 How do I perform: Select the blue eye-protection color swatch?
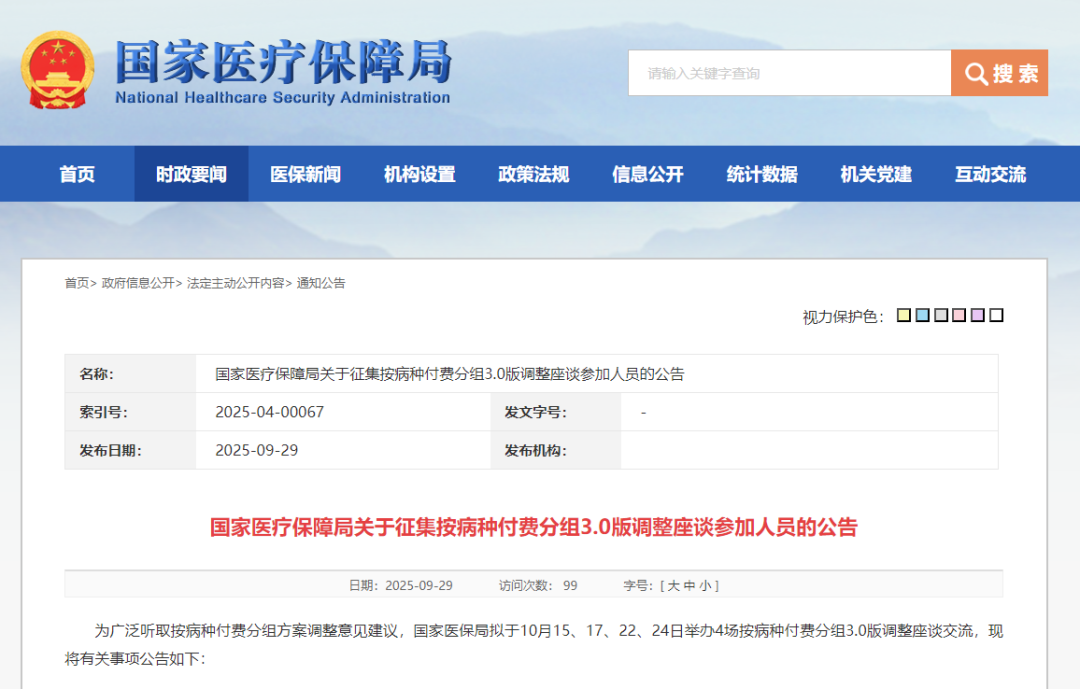click(x=921, y=315)
